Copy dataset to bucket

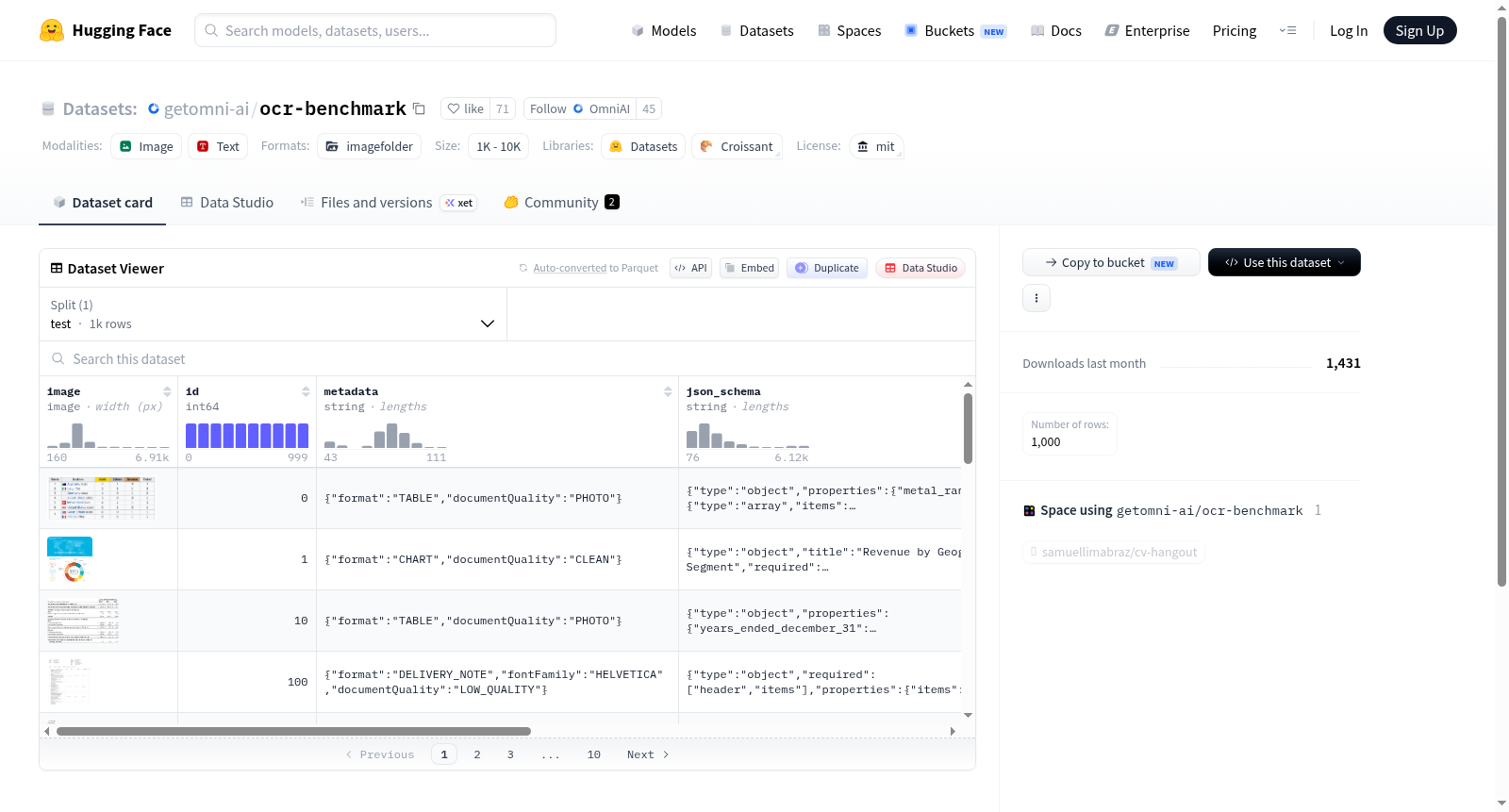coord(1111,262)
